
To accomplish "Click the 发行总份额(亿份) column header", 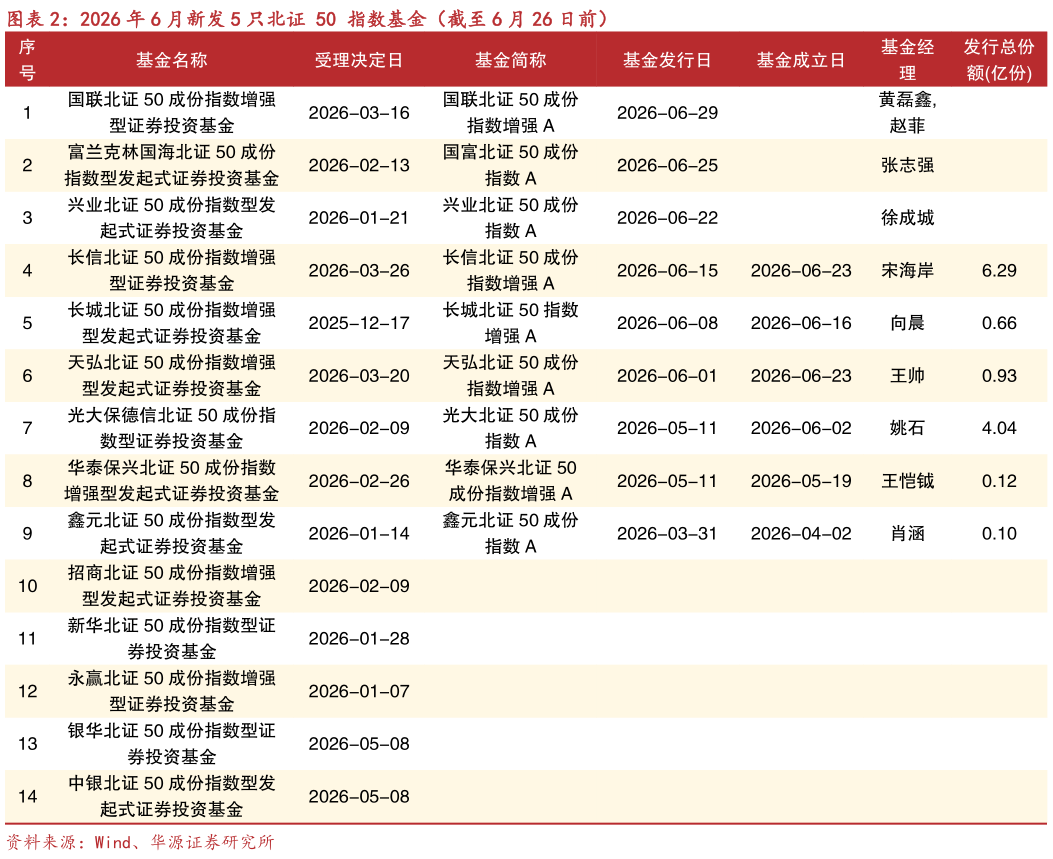I will pos(999,60).
